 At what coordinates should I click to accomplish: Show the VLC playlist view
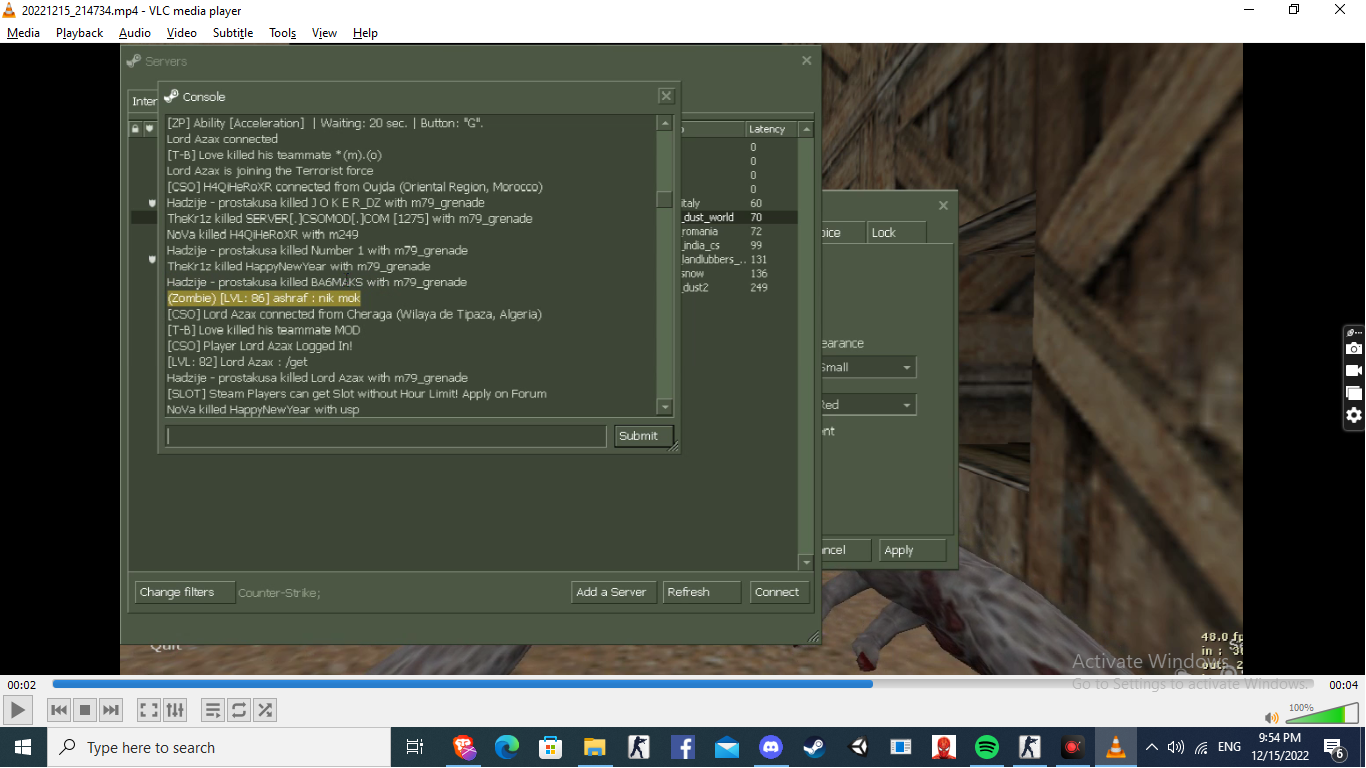213,710
